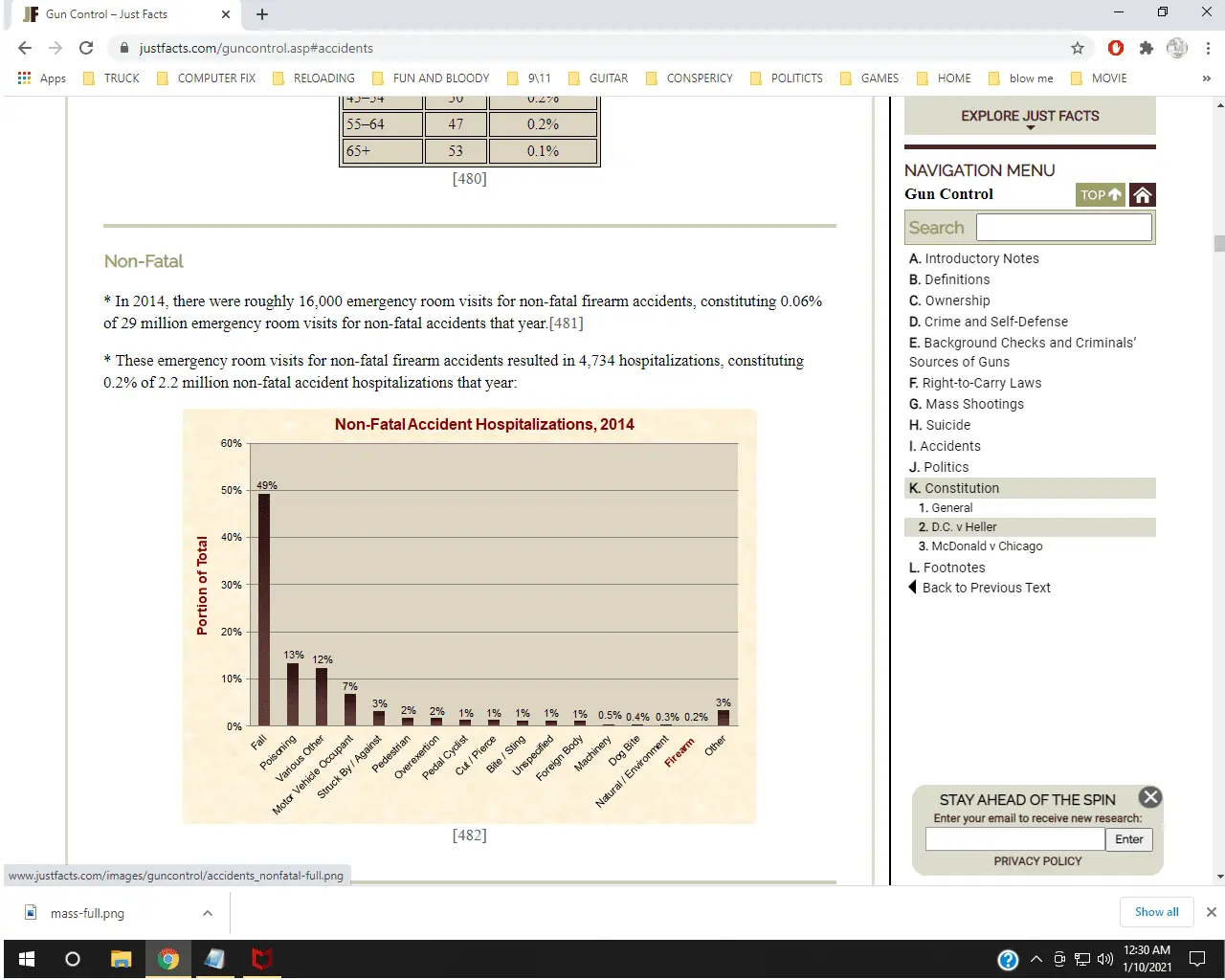Reload the page
The image size is (1225, 980).
[86, 48]
